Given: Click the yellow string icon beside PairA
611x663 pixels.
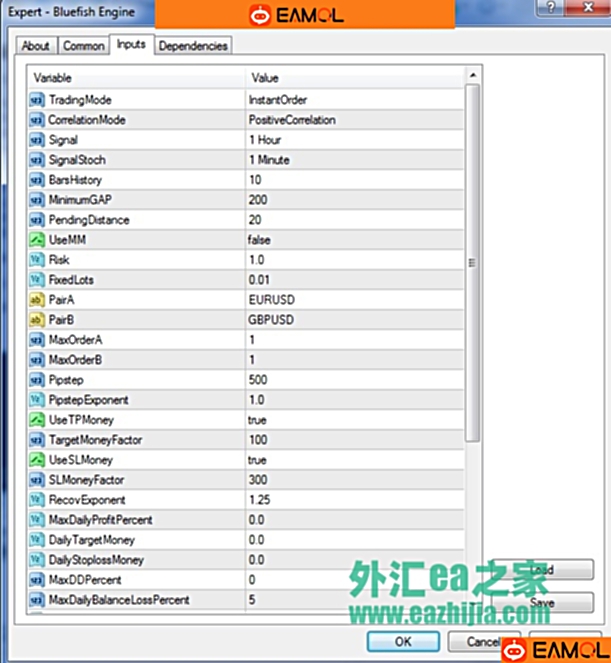Looking at the screenshot, I should click(37, 300).
